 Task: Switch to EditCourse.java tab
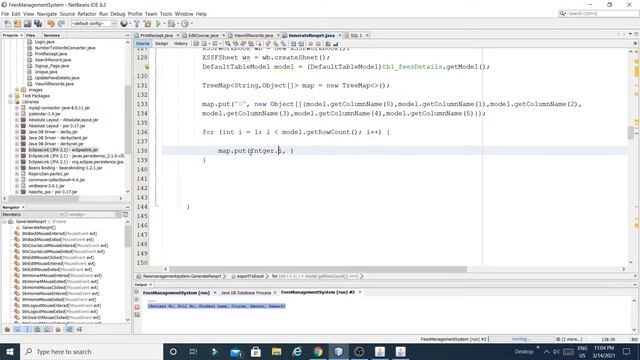(203, 36)
